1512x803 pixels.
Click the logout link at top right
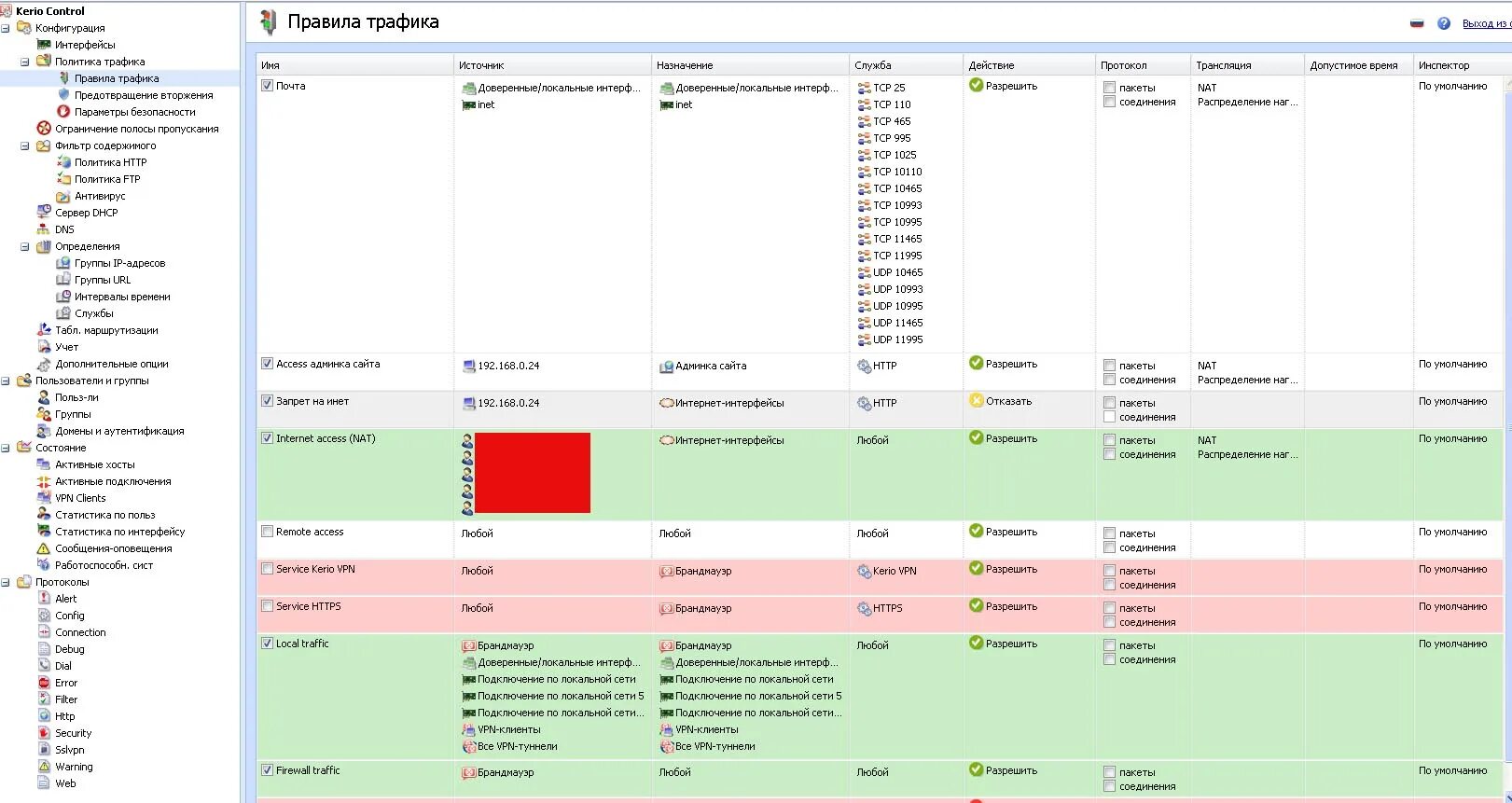coord(1486,23)
